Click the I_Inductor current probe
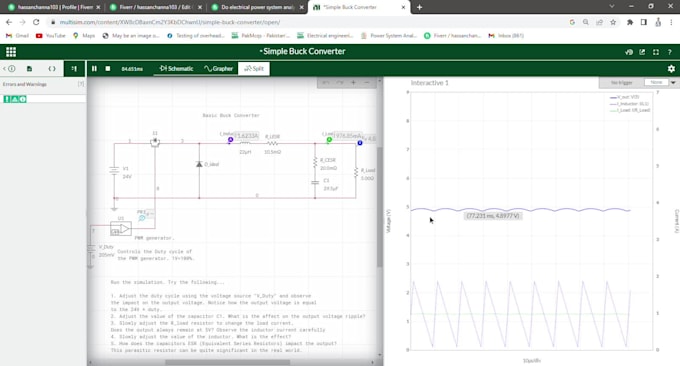This screenshot has height=366, width=680. [x=230, y=140]
